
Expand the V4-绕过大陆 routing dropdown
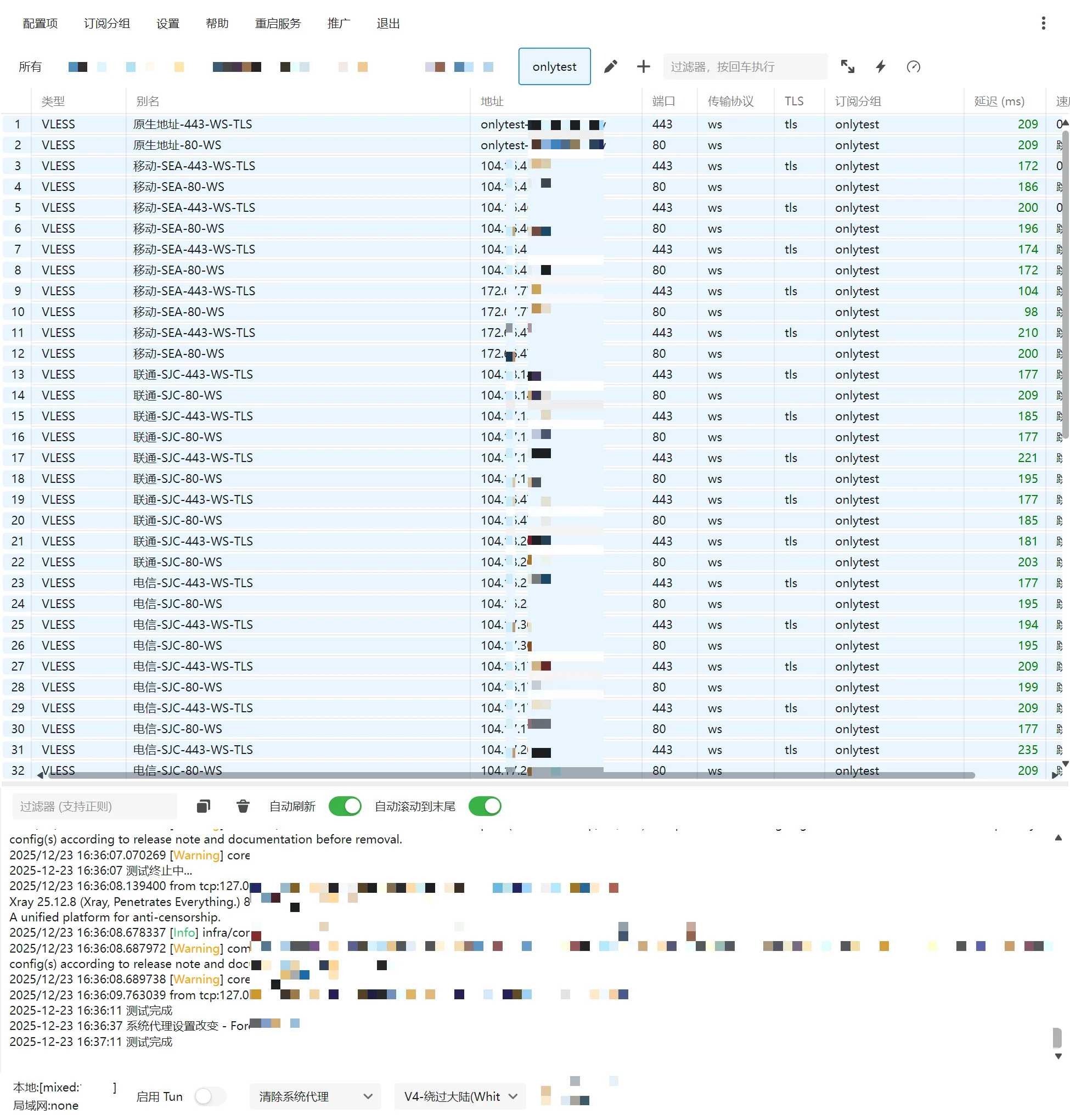click(460, 1096)
